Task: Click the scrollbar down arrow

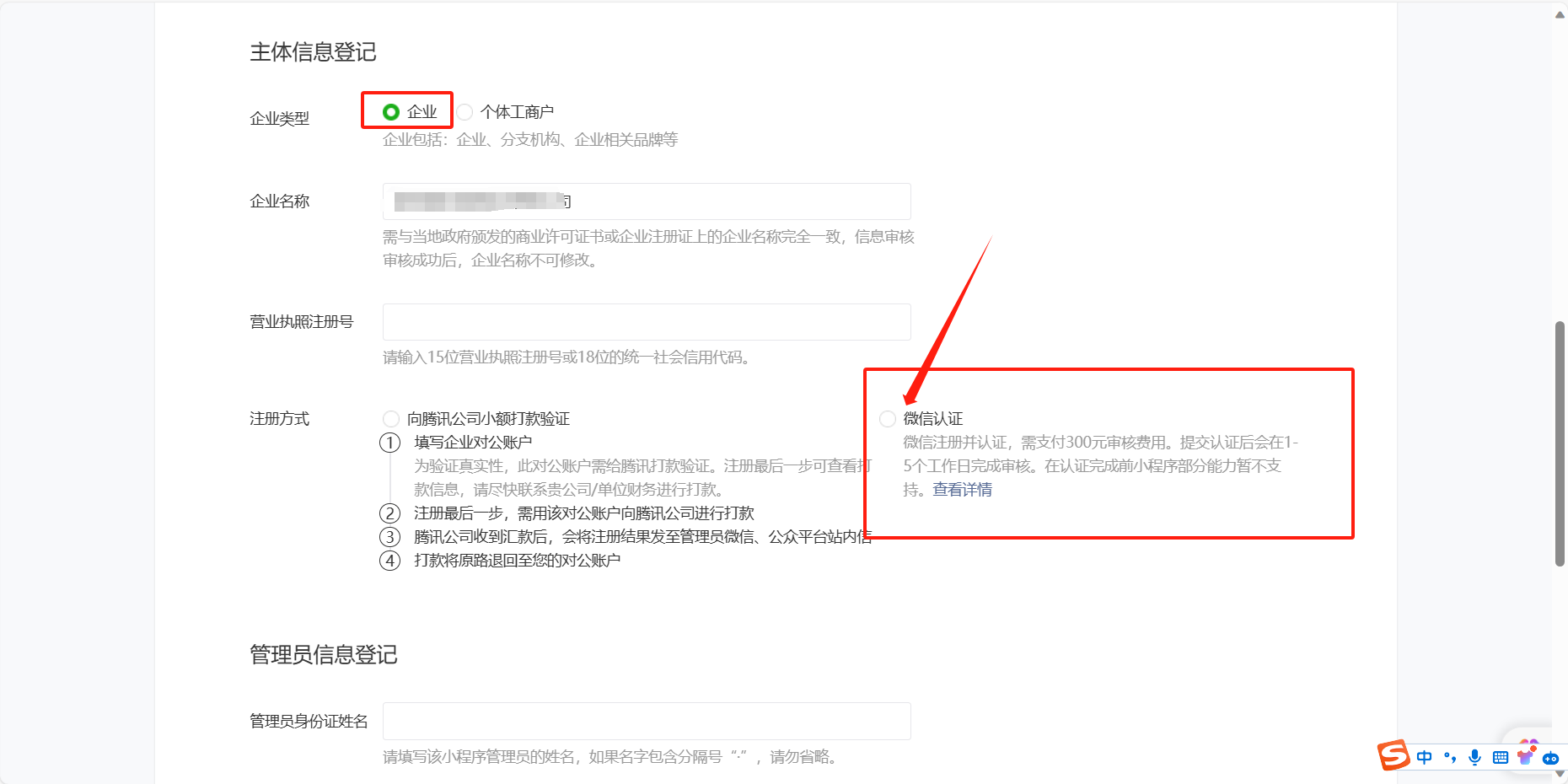Action: [x=1560, y=773]
